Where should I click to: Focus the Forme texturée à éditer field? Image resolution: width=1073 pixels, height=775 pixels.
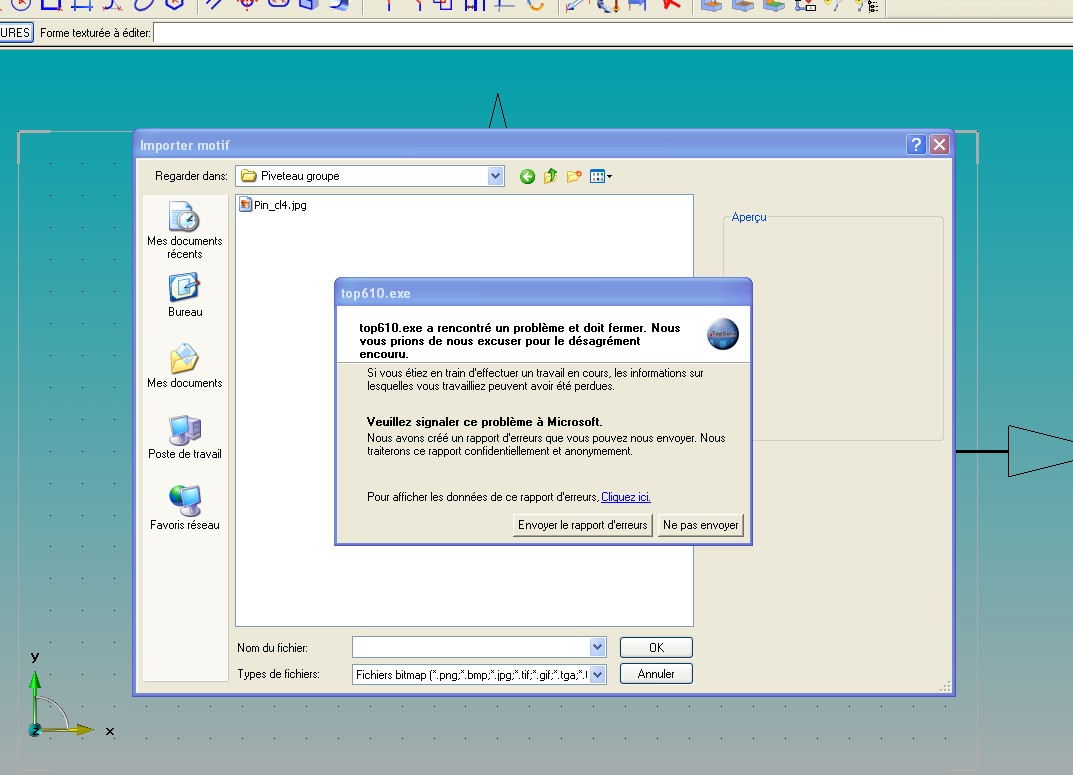613,33
